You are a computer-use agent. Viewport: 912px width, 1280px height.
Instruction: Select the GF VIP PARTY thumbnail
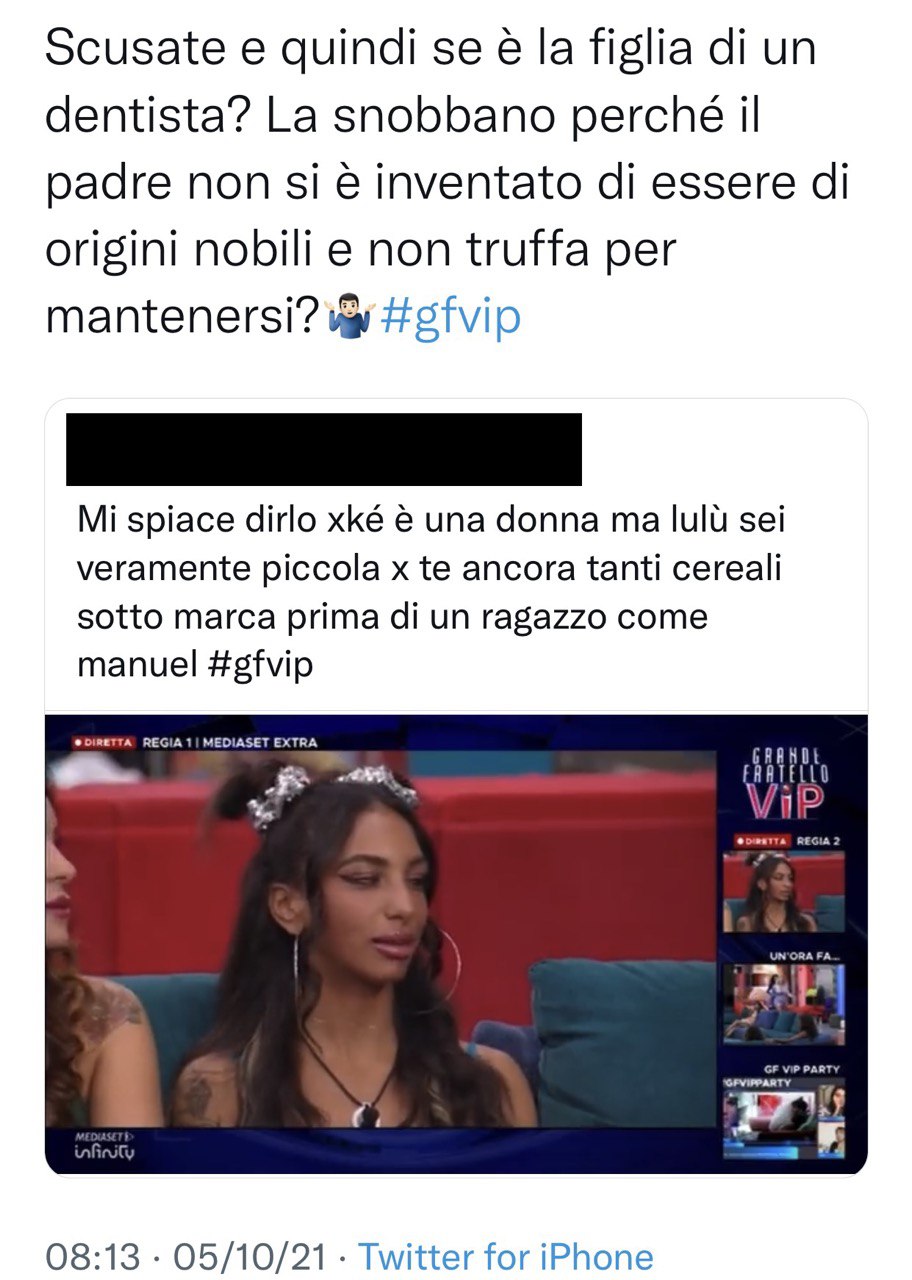point(784,1118)
